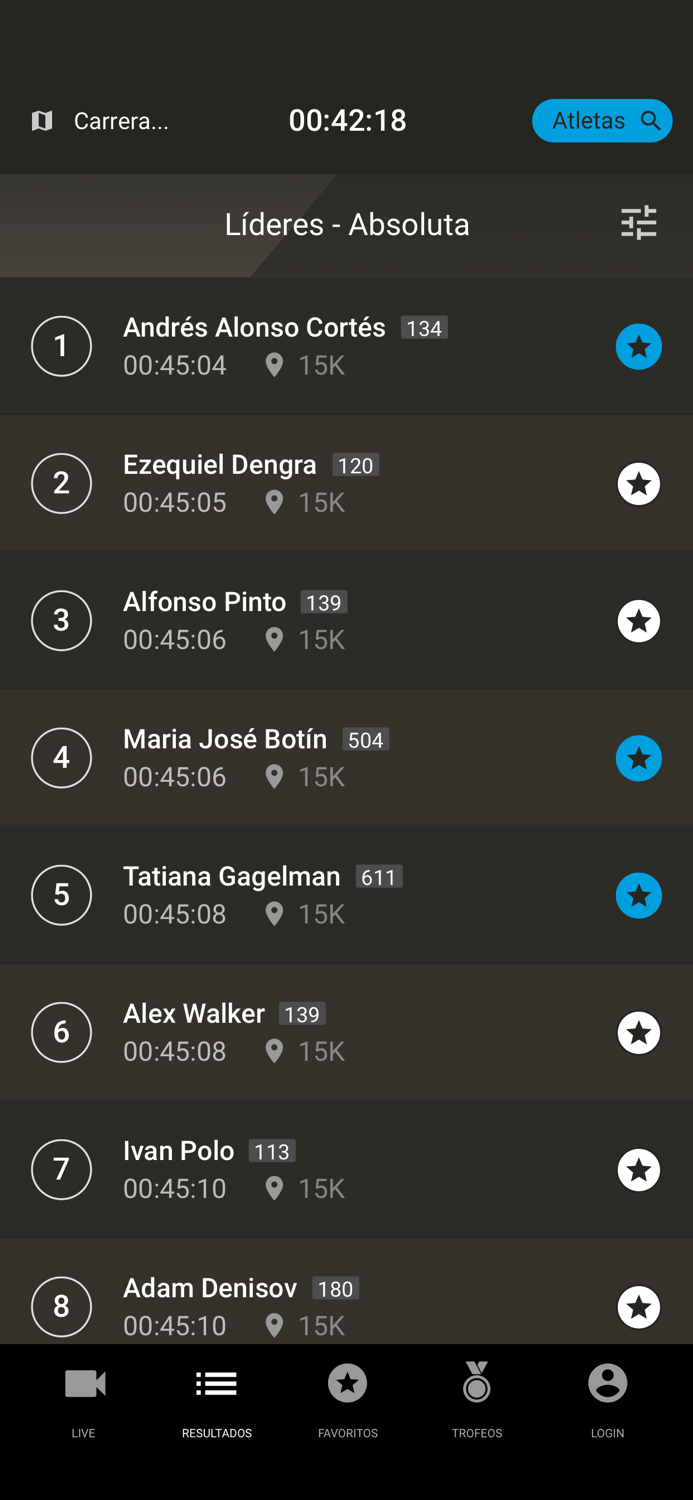Tap the location pin next to Adam Denisov

pyautogui.click(x=274, y=1325)
